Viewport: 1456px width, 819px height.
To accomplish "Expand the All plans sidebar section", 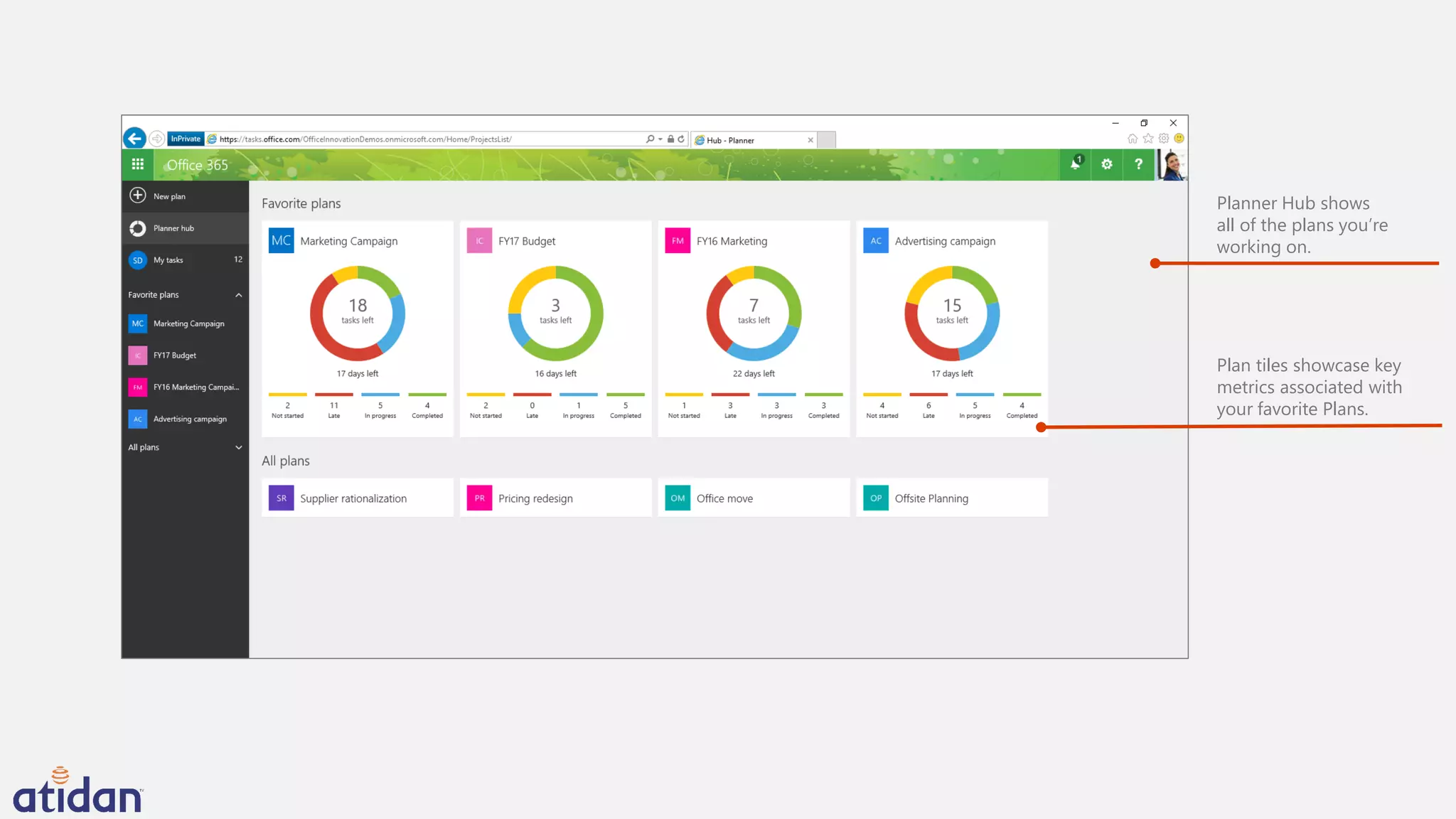I will click(239, 447).
